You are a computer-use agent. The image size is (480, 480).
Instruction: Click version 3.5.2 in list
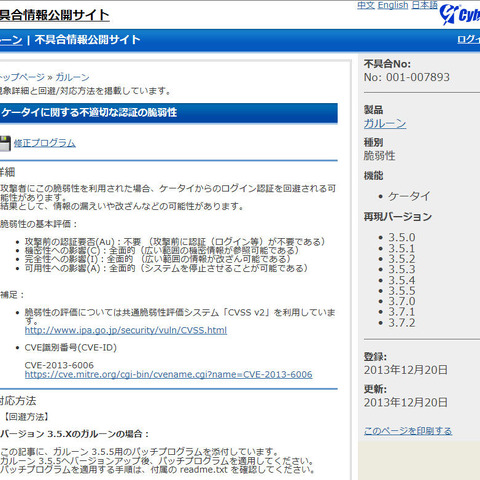click(402, 259)
